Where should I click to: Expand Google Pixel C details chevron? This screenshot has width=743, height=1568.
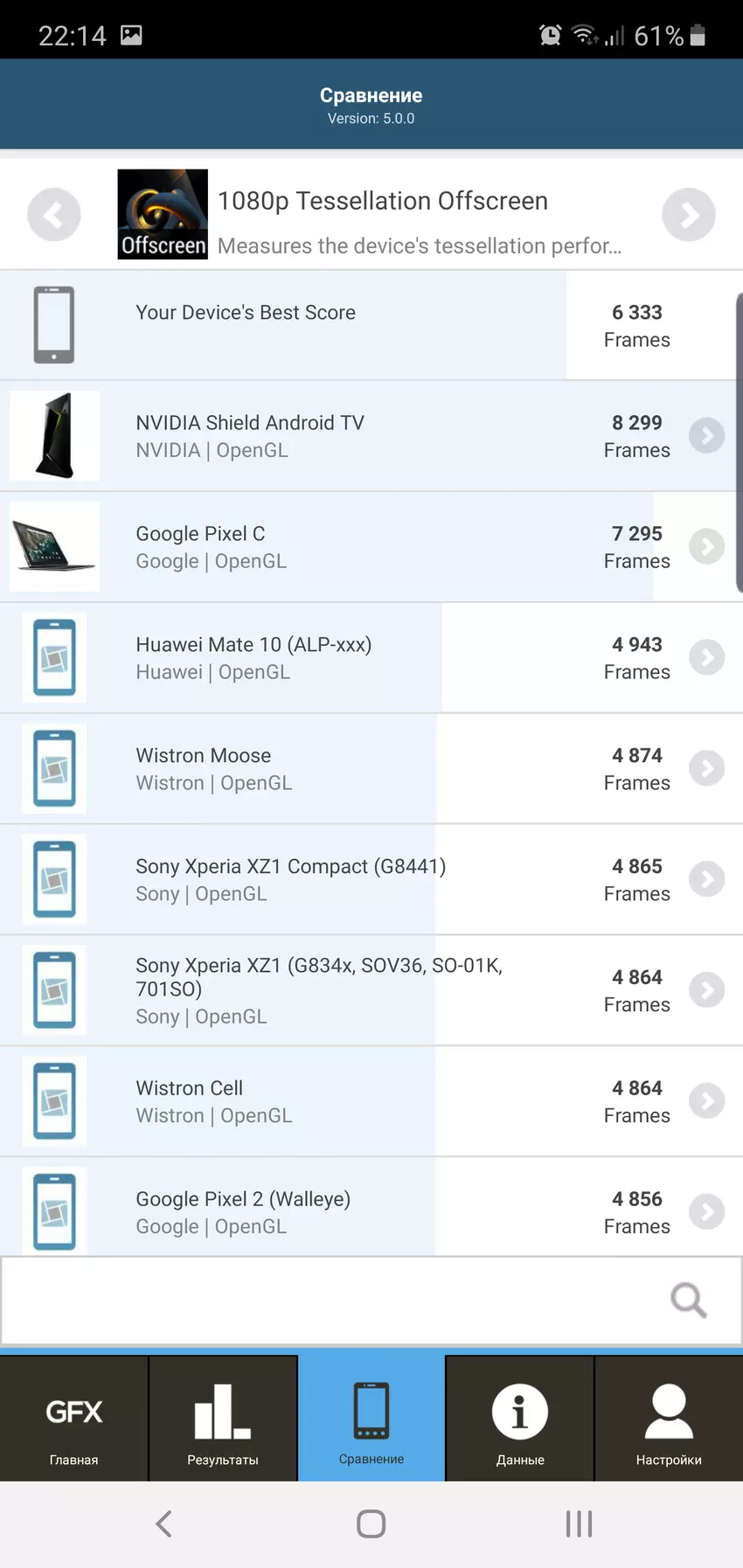[706, 546]
